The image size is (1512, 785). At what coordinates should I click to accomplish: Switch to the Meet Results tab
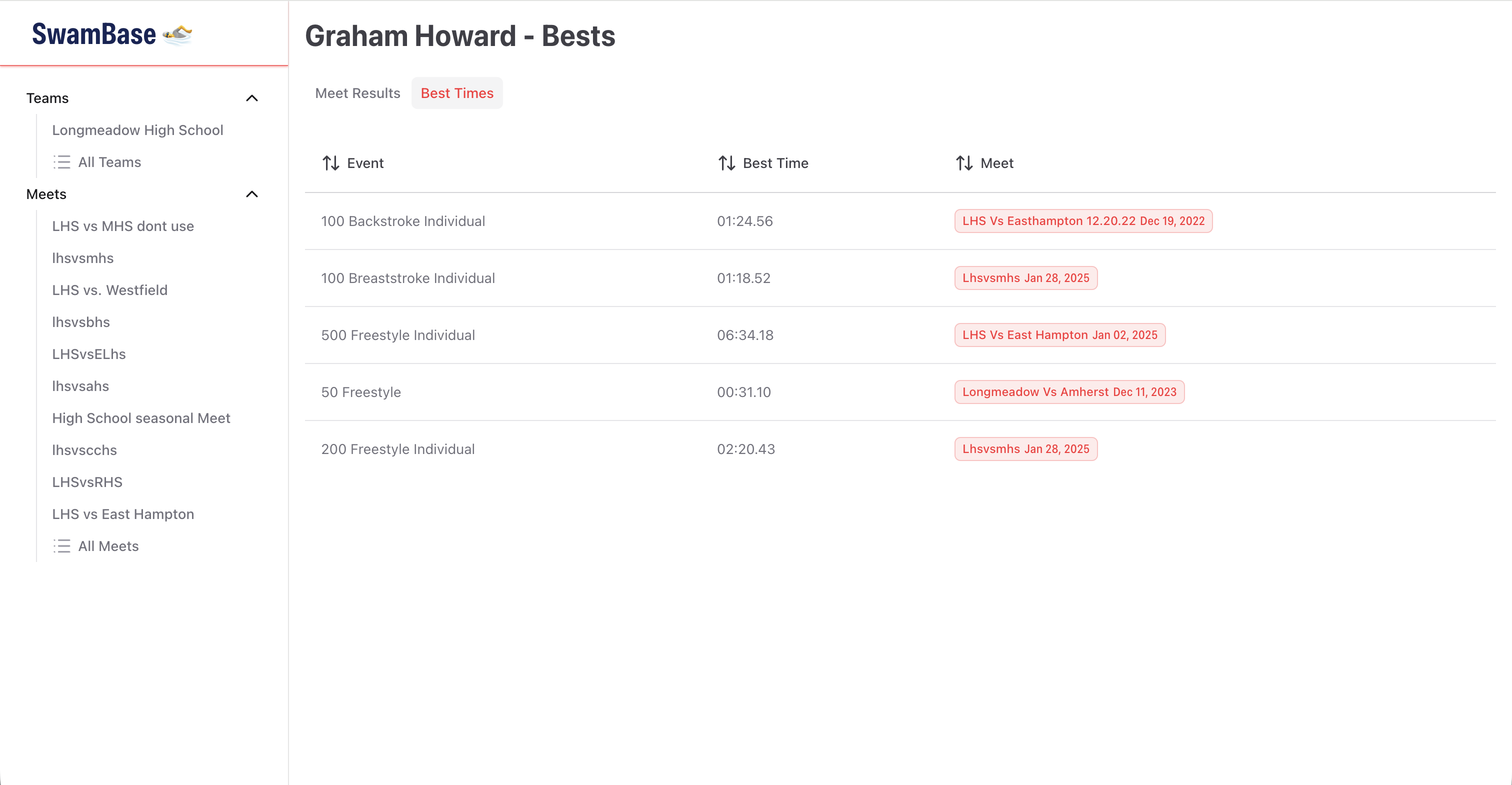[357, 93]
